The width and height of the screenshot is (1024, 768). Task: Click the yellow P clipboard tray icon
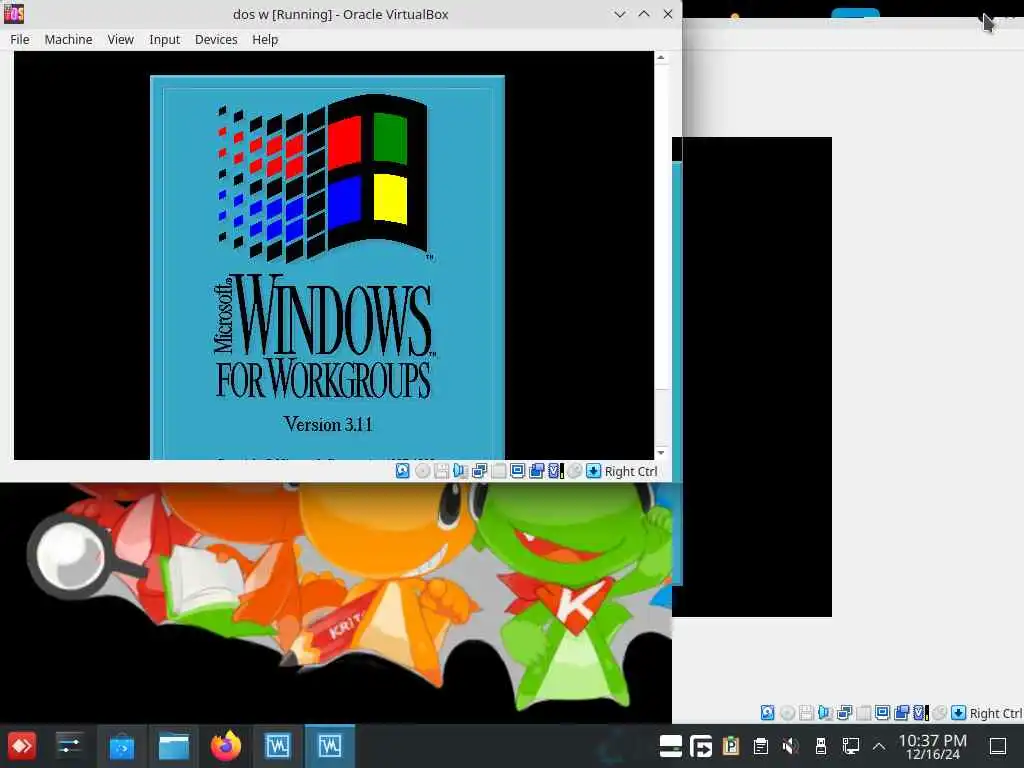[731, 746]
